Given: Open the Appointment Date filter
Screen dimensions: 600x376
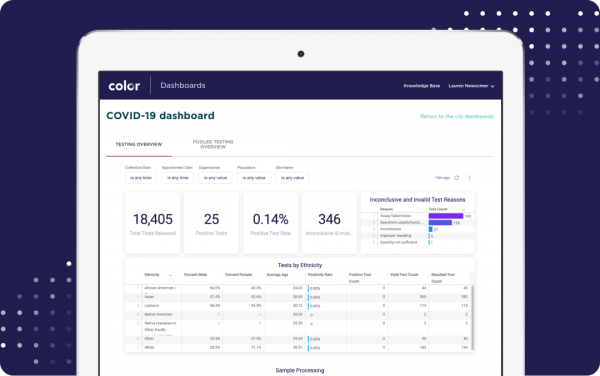Looking at the screenshot, I should click(x=178, y=178).
